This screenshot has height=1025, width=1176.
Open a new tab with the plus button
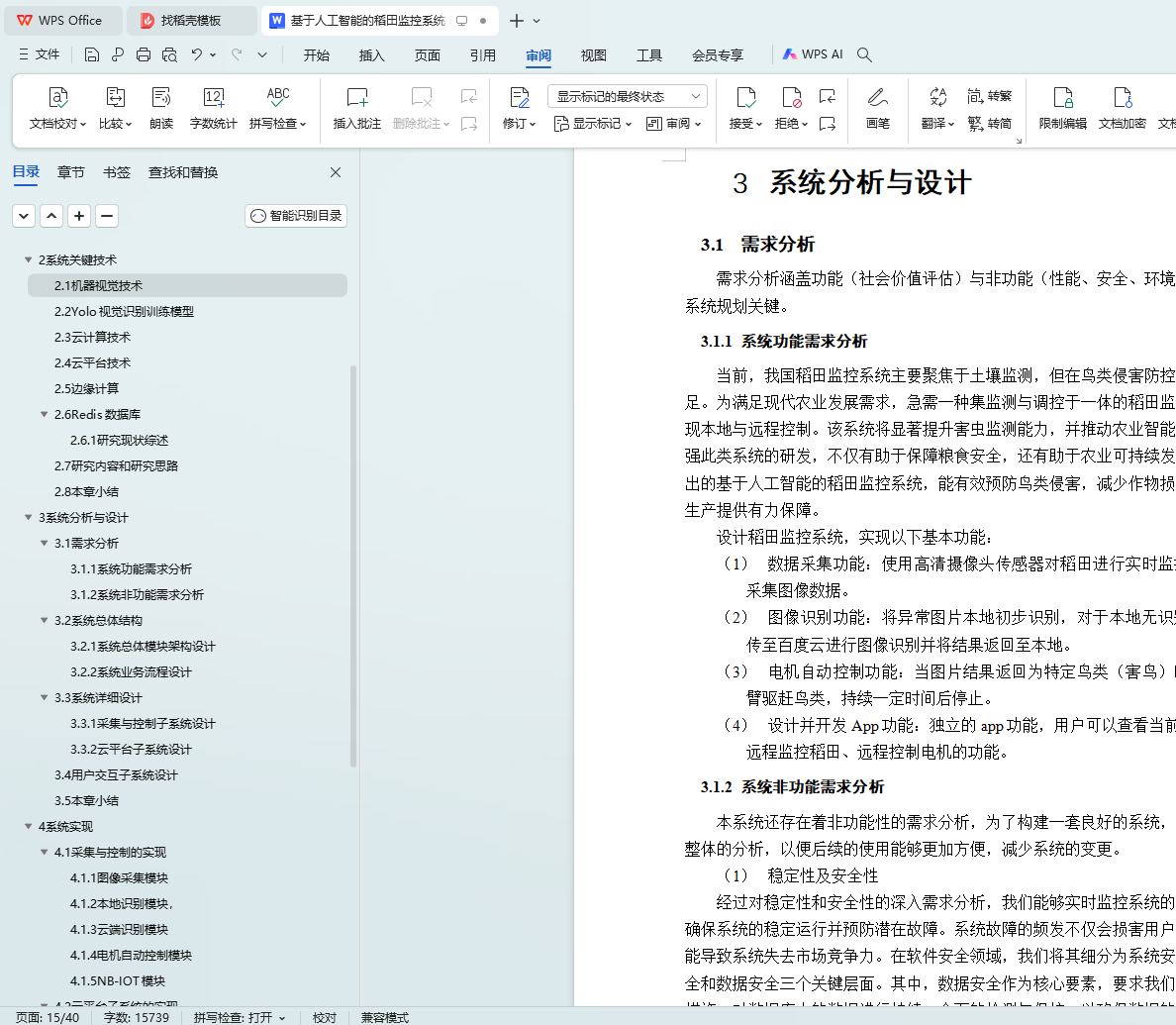click(x=516, y=21)
